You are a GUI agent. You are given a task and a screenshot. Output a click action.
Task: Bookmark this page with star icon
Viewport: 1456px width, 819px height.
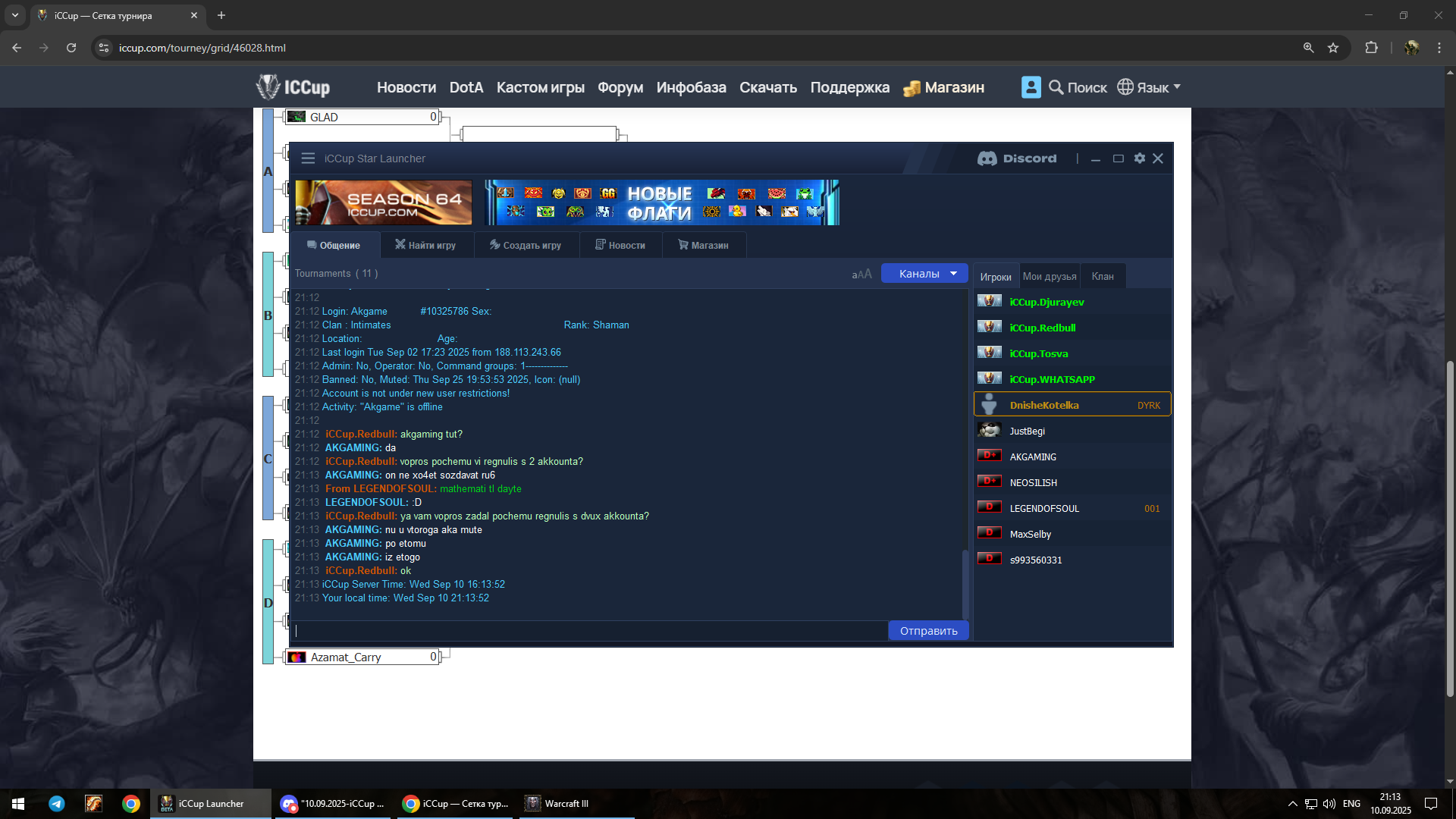(1333, 48)
